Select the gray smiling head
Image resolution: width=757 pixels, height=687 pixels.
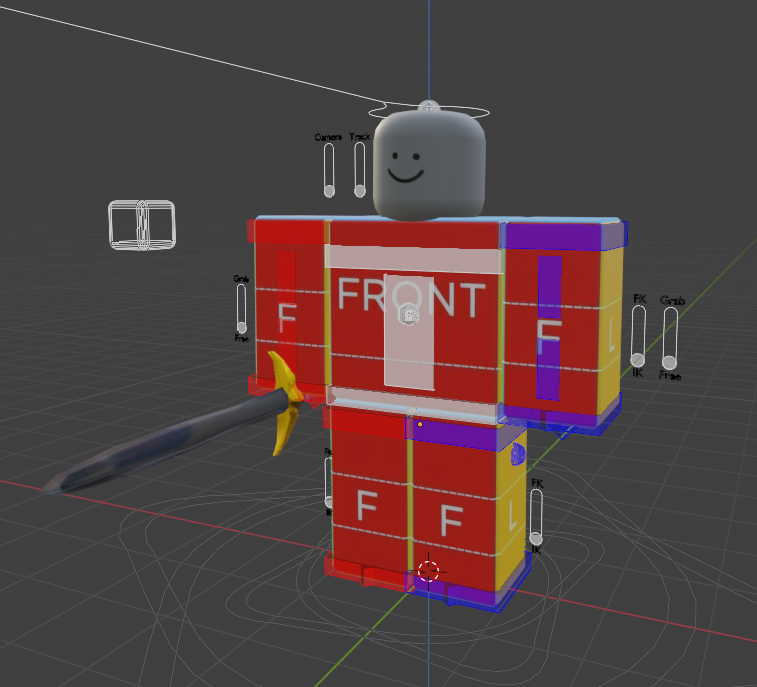(x=429, y=164)
